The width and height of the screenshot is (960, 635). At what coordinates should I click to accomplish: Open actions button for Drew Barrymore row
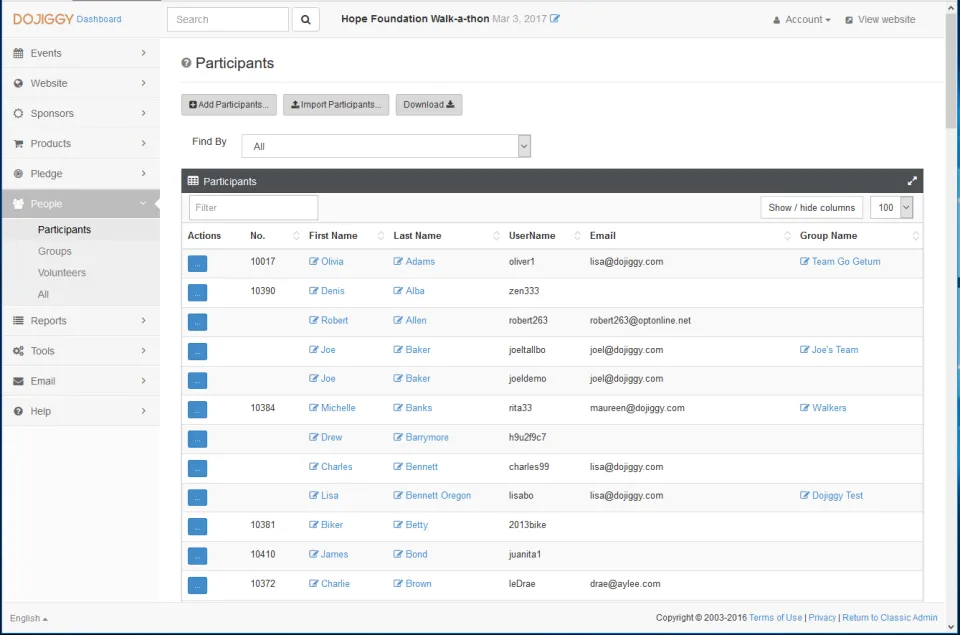197,439
